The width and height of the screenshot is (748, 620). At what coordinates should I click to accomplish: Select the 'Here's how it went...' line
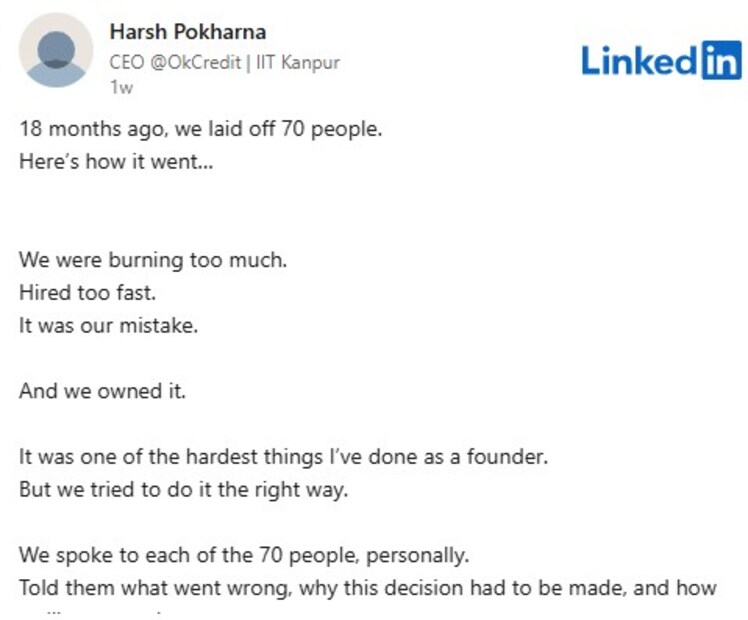pos(116,160)
